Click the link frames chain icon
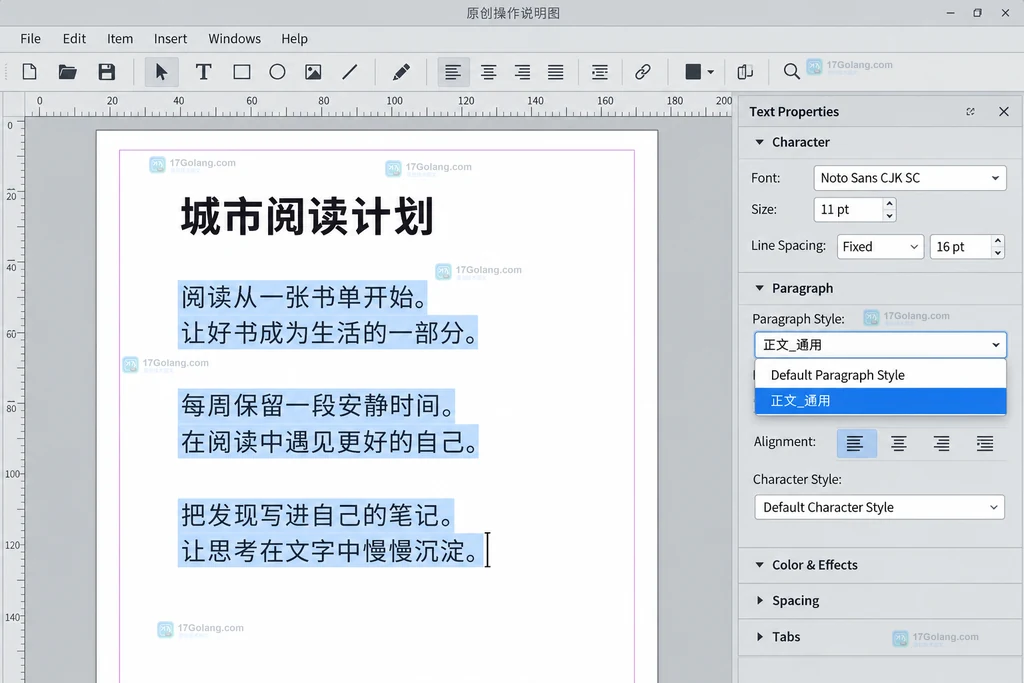 coord(643,72)
